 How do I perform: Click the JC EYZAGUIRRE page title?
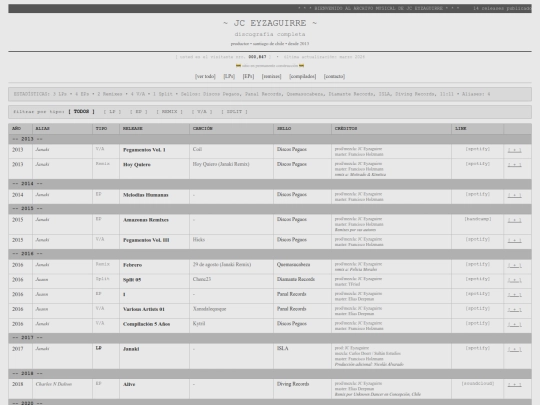click(270, 23)
